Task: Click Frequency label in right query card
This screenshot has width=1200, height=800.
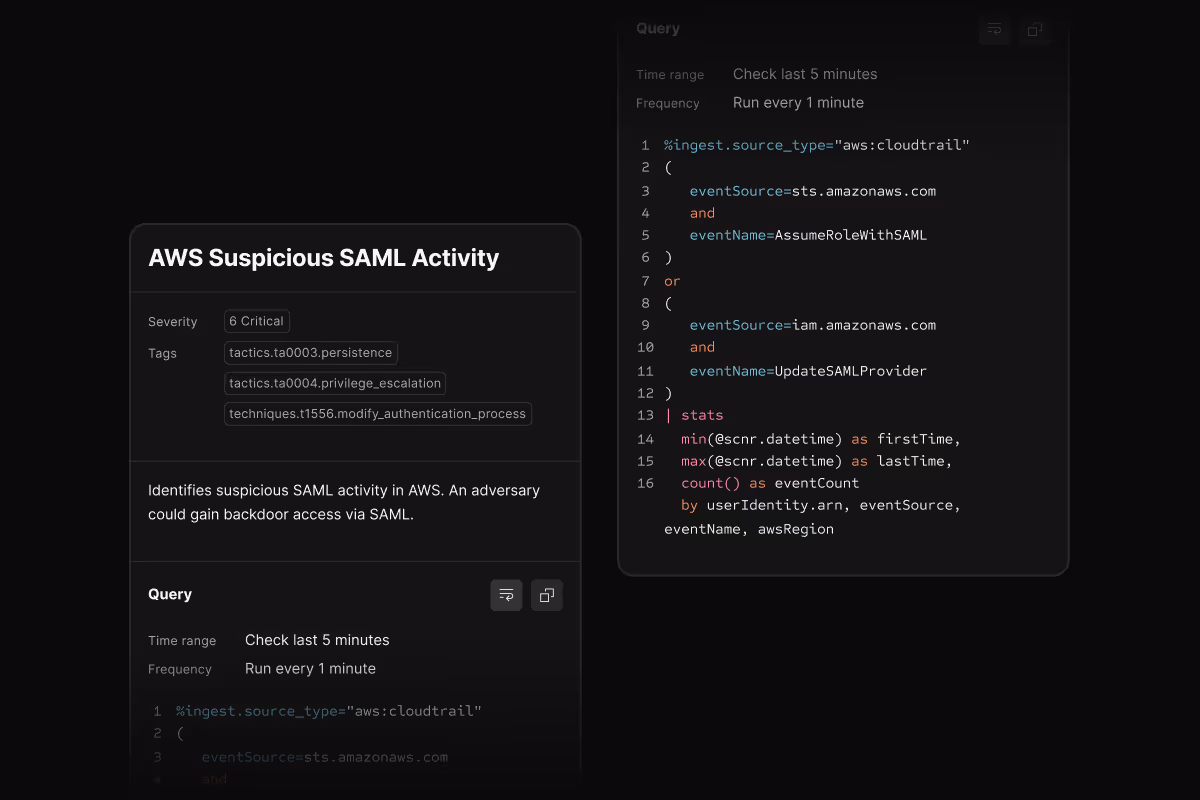Action: click(668, 103)
